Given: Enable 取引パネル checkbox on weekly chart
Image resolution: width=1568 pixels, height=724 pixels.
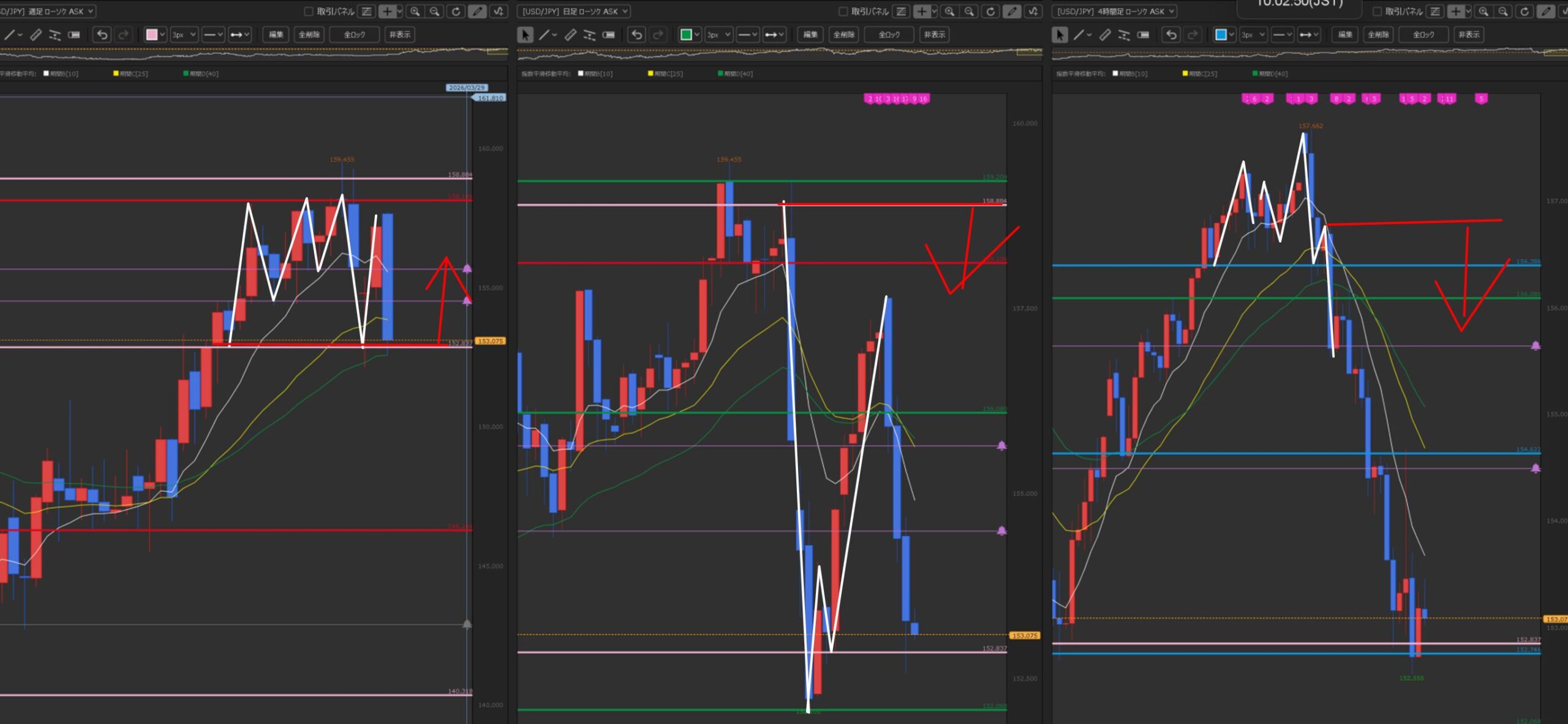Looking at the screenshot, I should [309, 11].
